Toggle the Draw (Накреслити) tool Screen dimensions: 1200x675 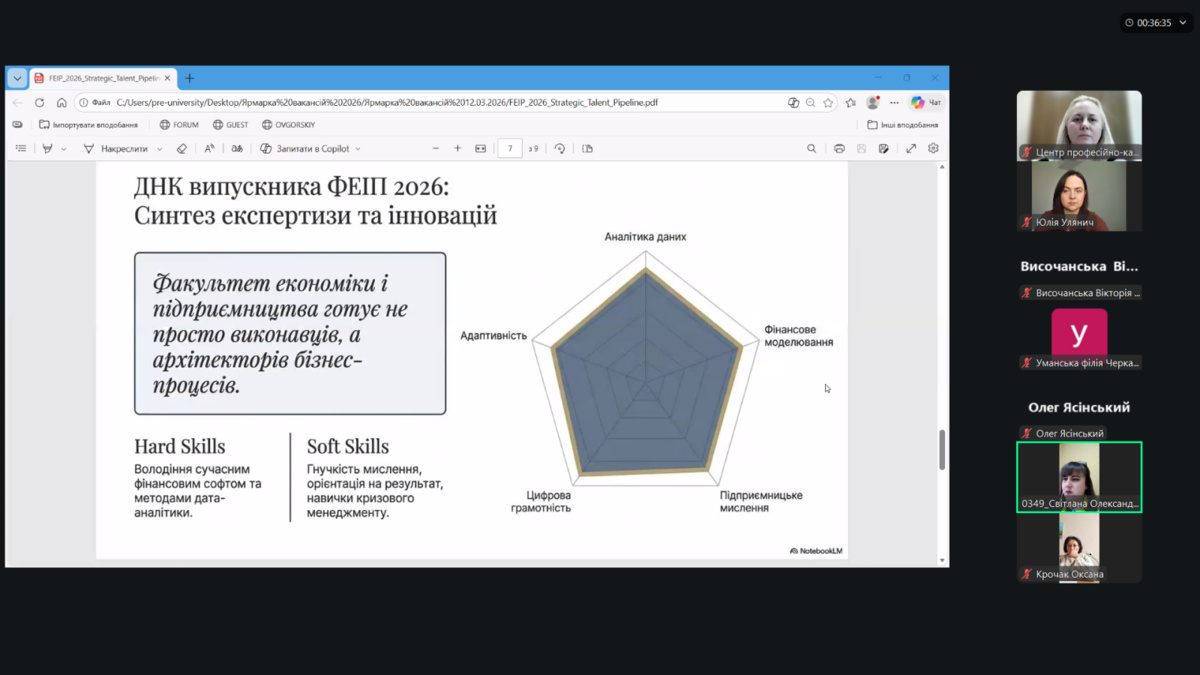click(x=116, y=148)
